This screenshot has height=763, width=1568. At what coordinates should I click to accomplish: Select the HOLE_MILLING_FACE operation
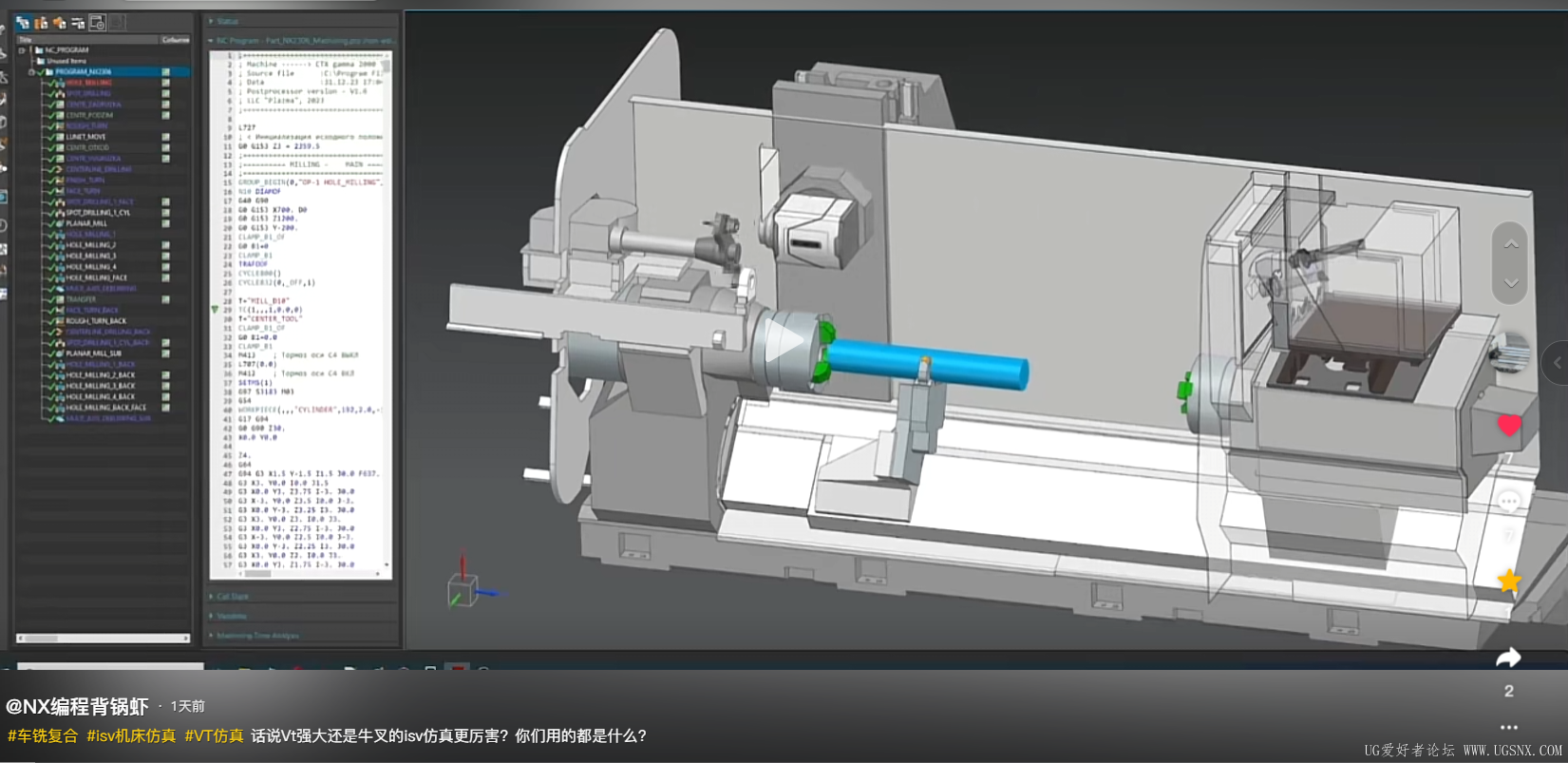(96, 277)
